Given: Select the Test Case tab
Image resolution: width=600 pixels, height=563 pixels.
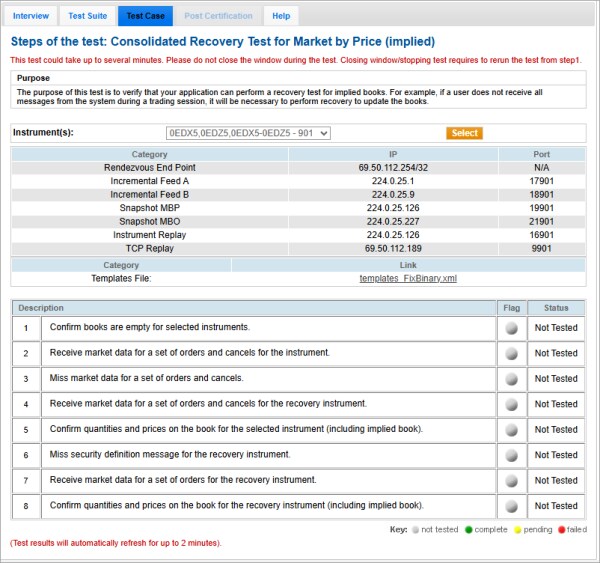Looking at the screenshot, I should pos(145,16).
